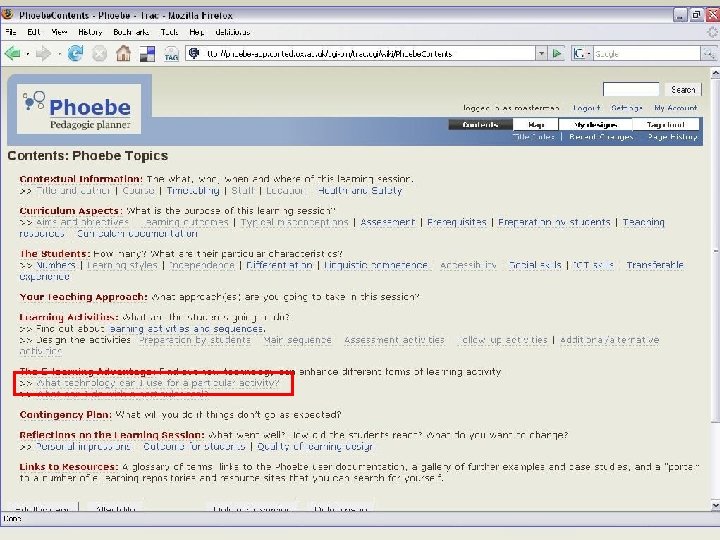Viewport: 720px width, 540px height.
Task: Open the Numbers link under The Students
Action: (x=56, y=265)
